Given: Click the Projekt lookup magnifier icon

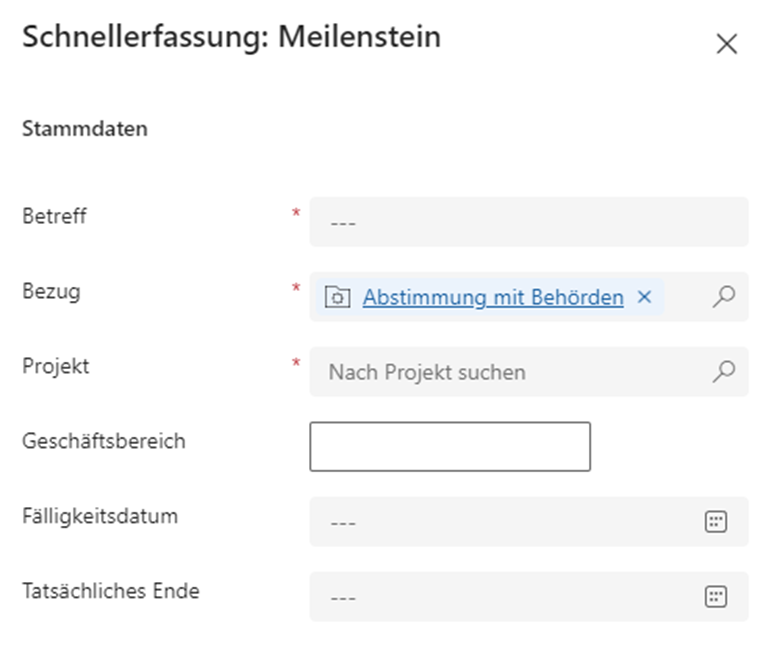Looking at the screenshot, I should [x=724, y=372].
